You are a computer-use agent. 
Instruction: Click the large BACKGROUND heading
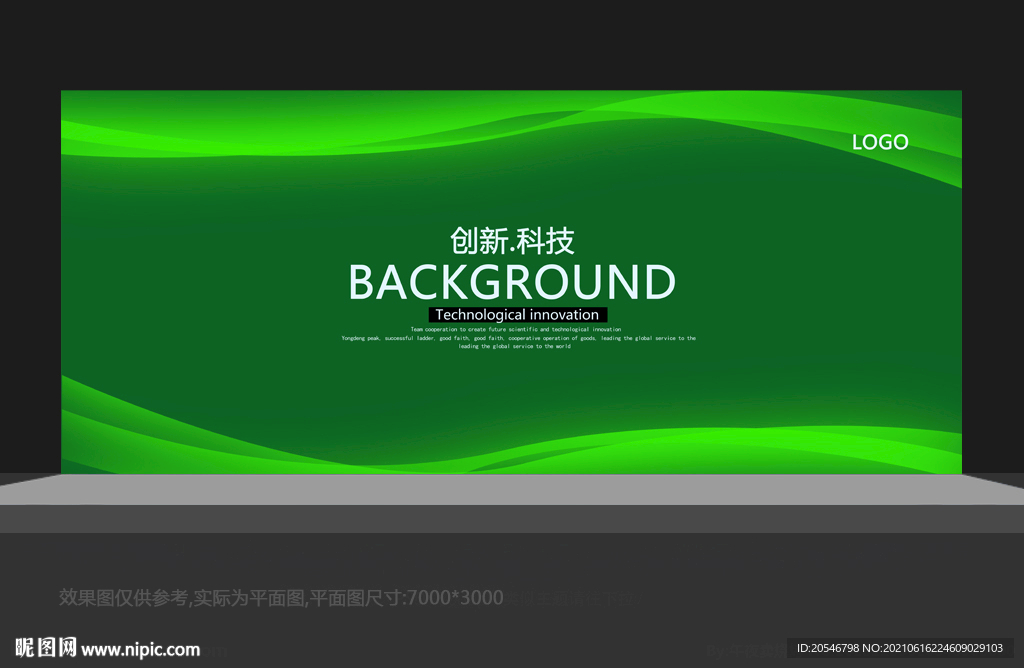pyautogui.click(x=512, y=282)
